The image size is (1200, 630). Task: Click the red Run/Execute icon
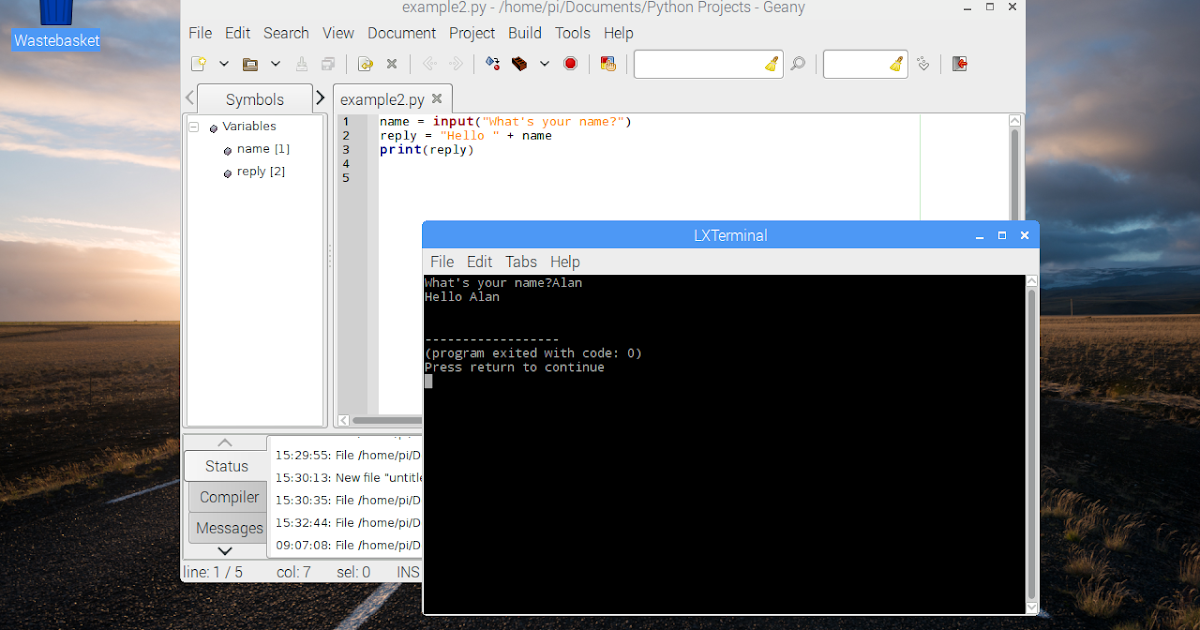(x=570, y=64)
